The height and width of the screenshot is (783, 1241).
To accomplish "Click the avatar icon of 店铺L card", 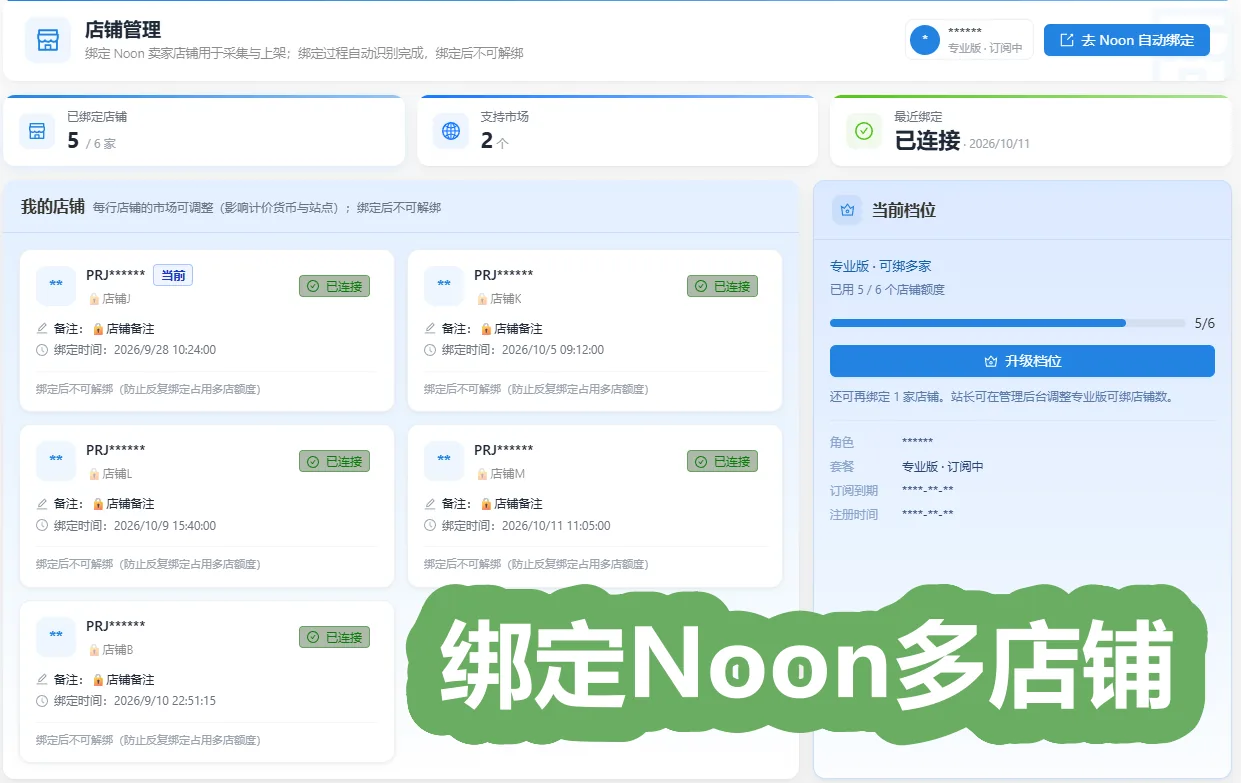I will (x=56, y=461).
